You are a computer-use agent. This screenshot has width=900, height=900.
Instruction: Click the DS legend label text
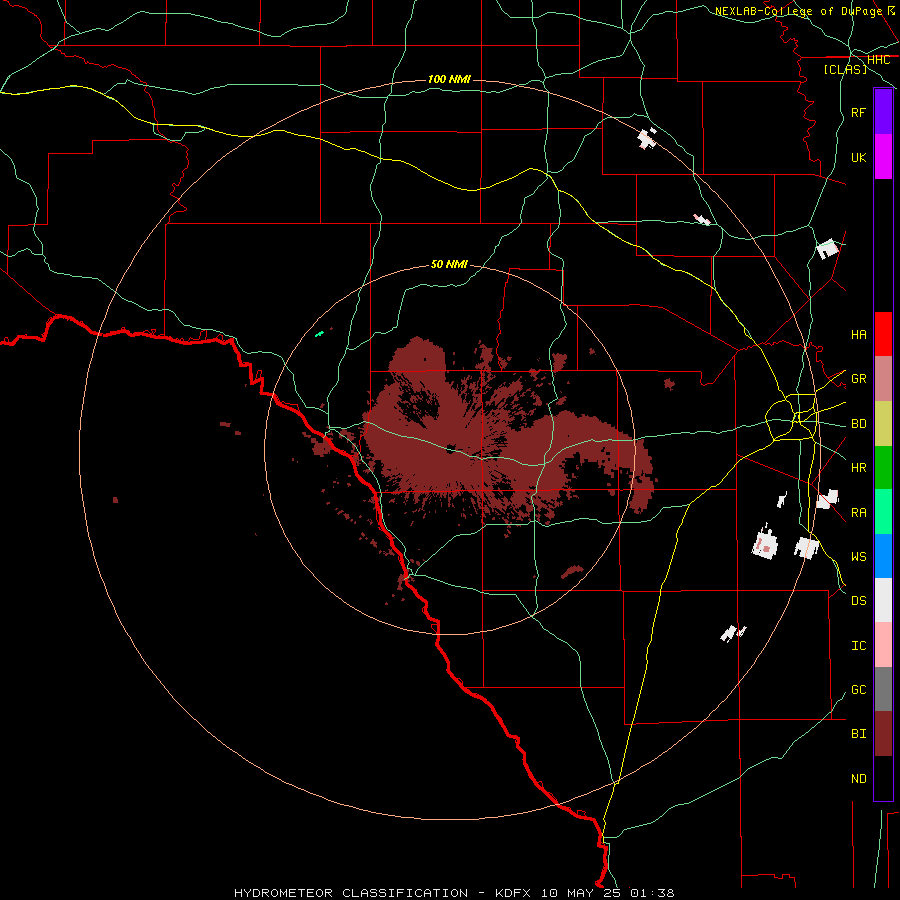coord(858,600)
